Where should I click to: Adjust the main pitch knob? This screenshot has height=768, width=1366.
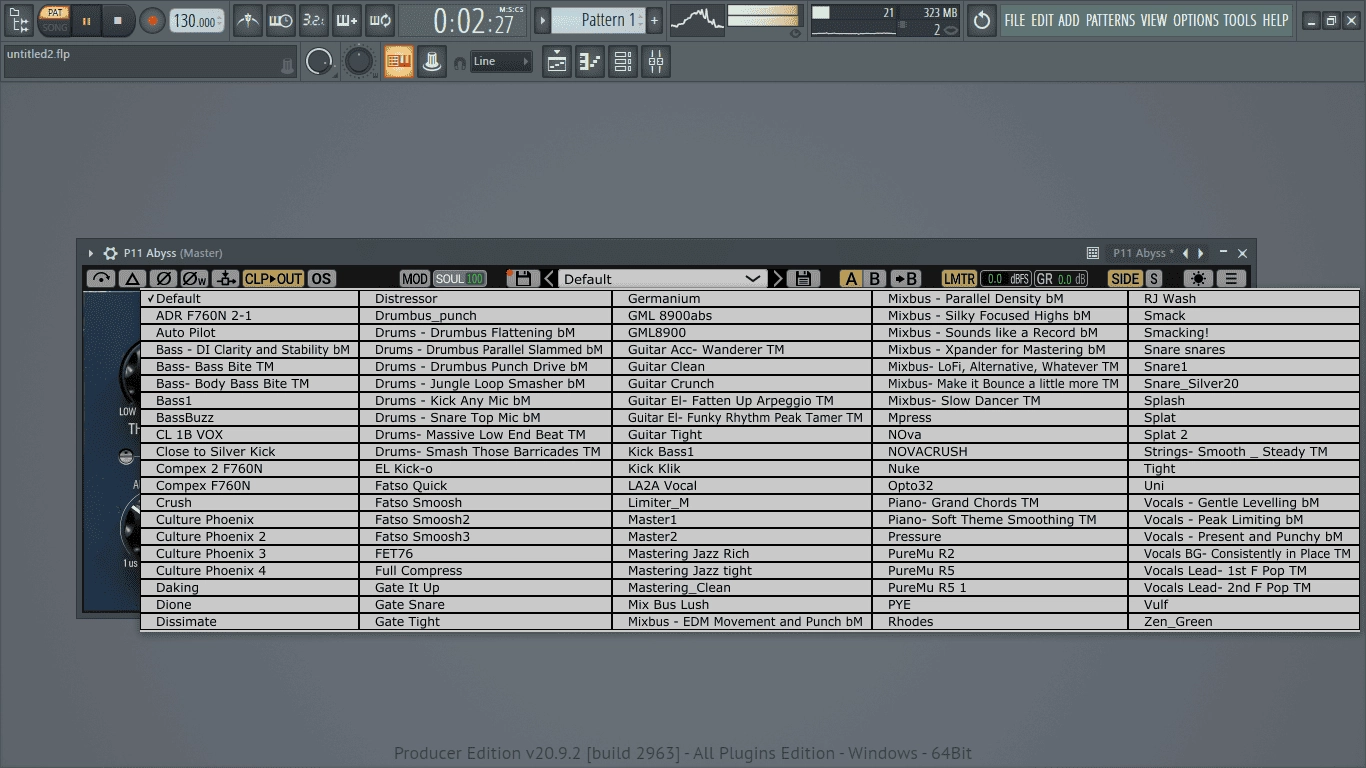358,62
